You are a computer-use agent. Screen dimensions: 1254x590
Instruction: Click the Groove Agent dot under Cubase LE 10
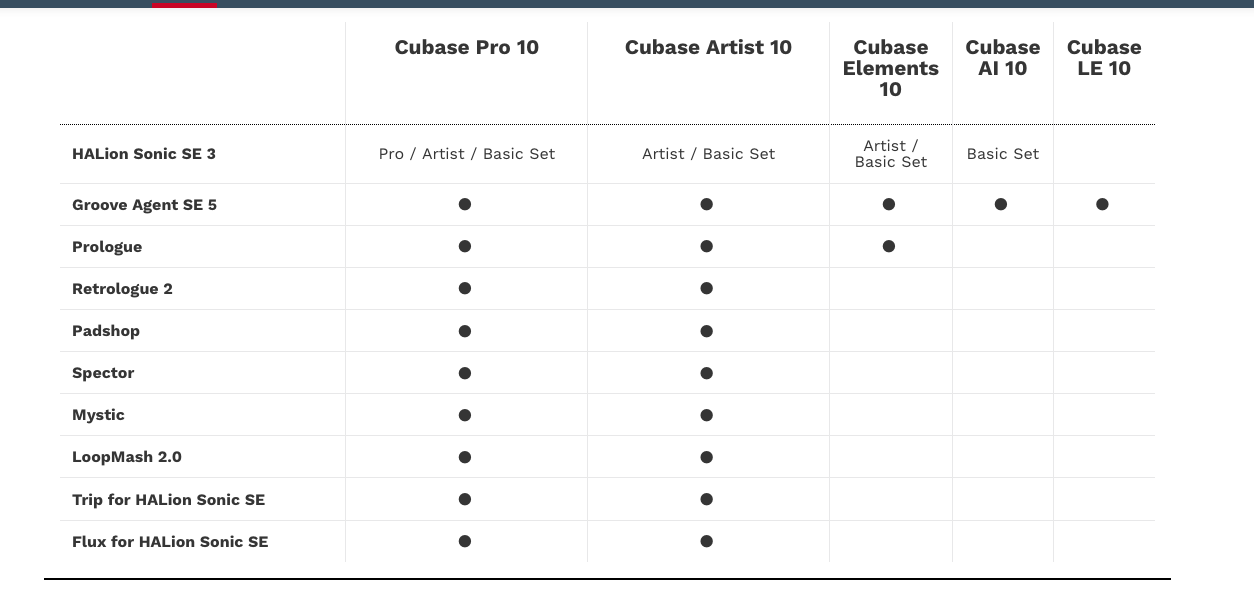tap(1102, 204)
